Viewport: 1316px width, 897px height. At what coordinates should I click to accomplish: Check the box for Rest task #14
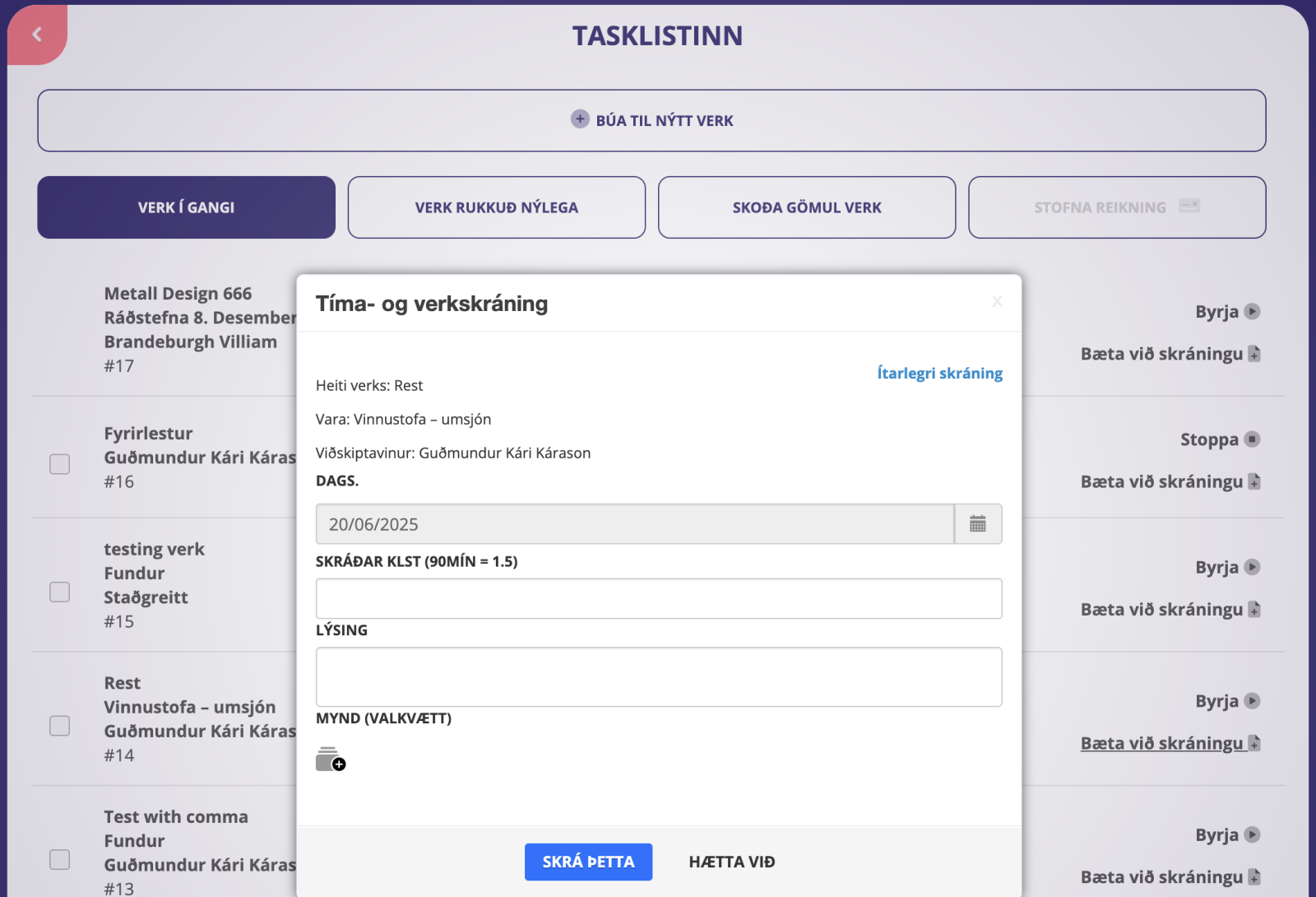60,726
